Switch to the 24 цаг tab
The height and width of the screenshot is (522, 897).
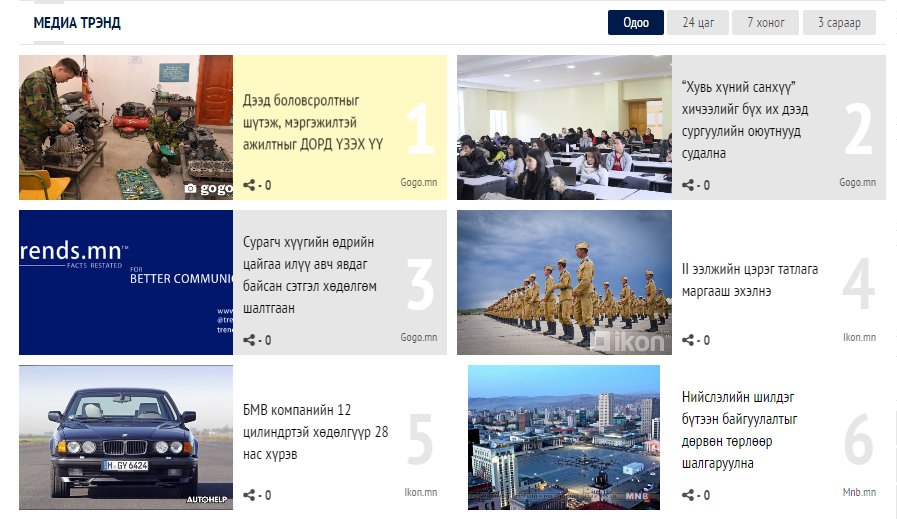point(698,23)
